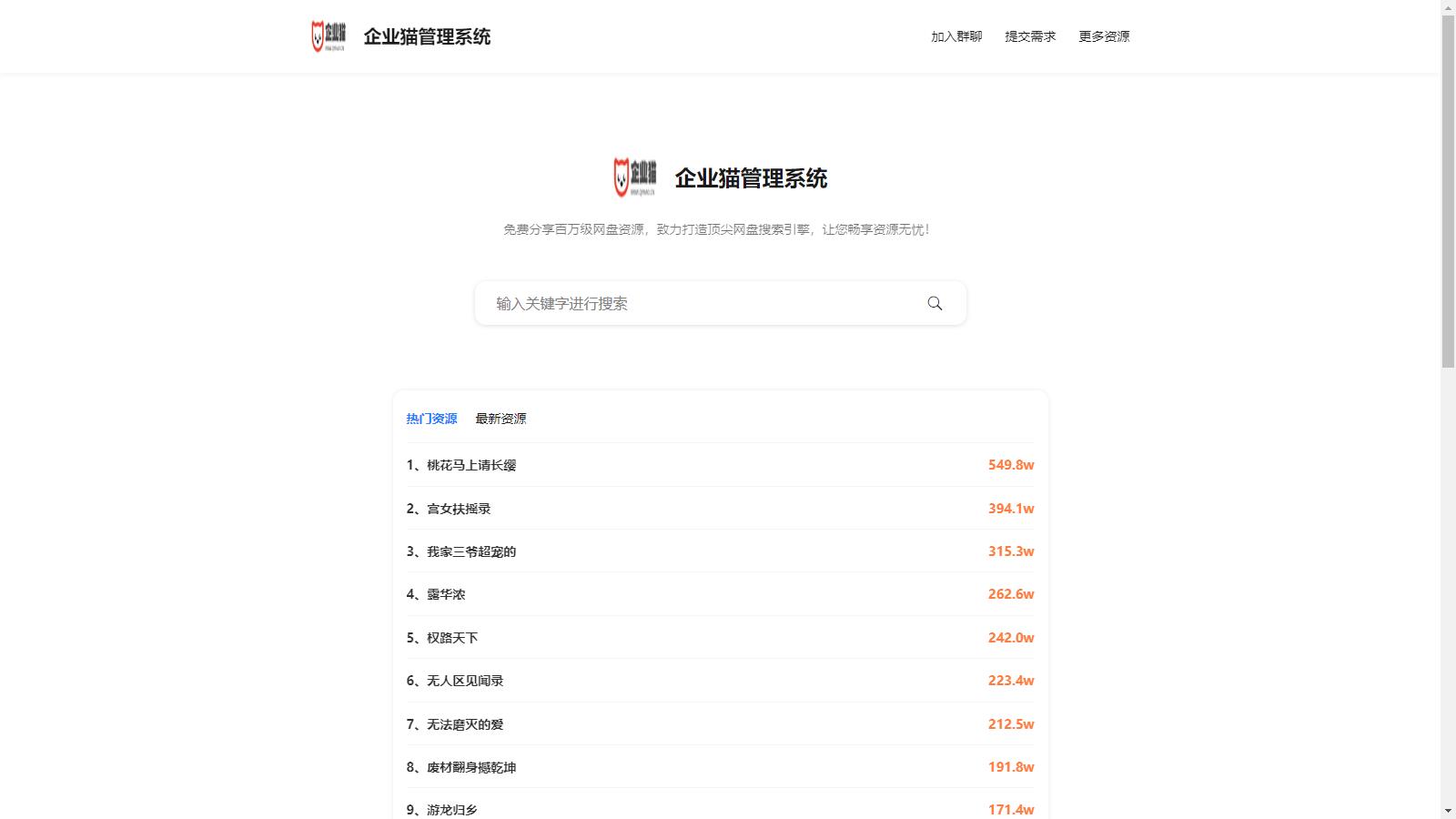Click the search magnifier icon

pos(935,303)
